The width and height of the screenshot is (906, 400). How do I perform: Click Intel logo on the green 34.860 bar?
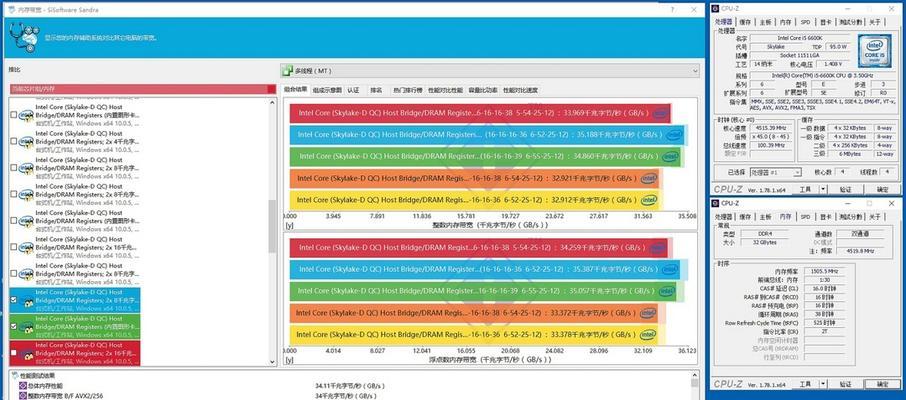[670, 157]
